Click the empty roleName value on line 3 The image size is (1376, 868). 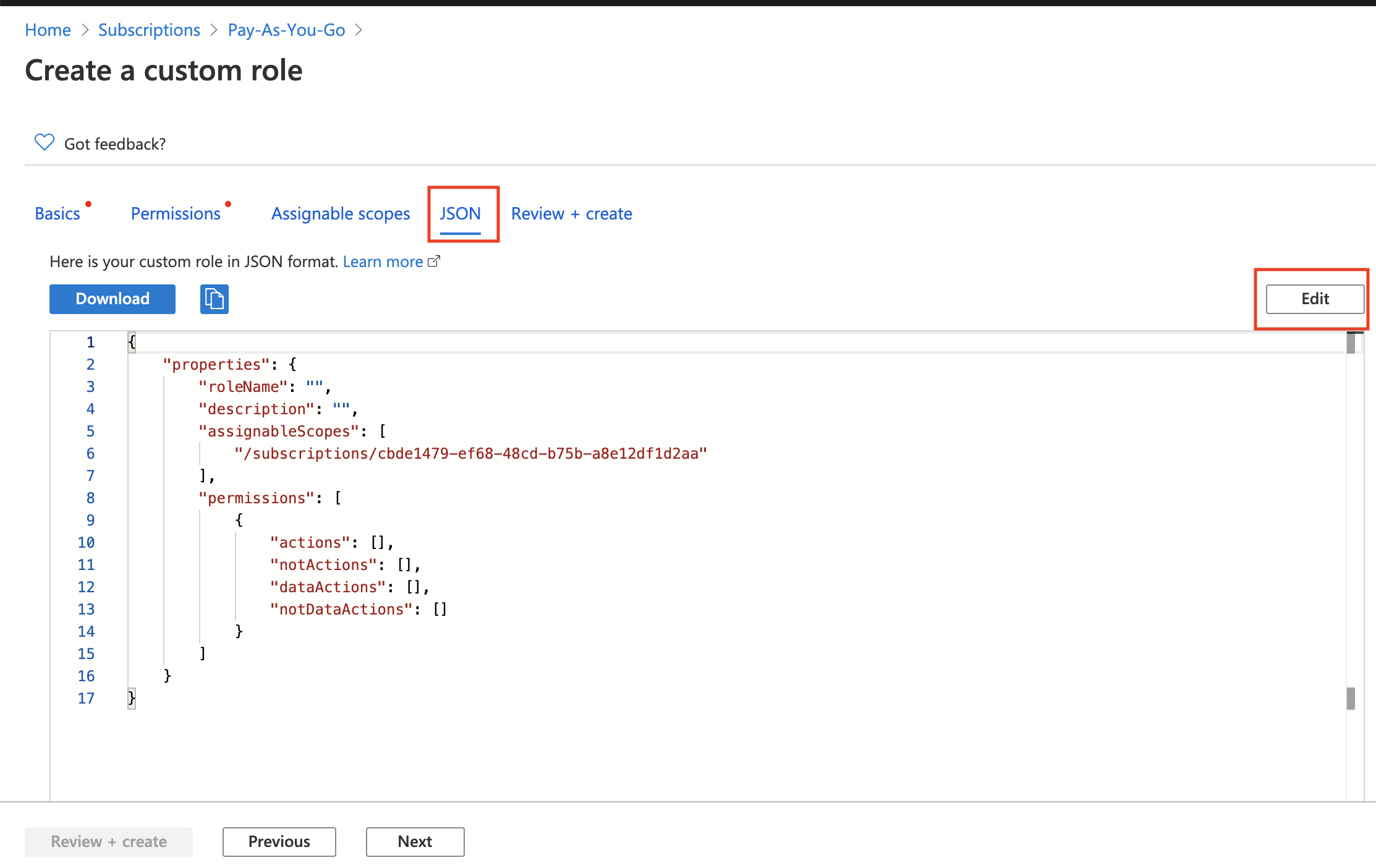(x=316, y=386)
